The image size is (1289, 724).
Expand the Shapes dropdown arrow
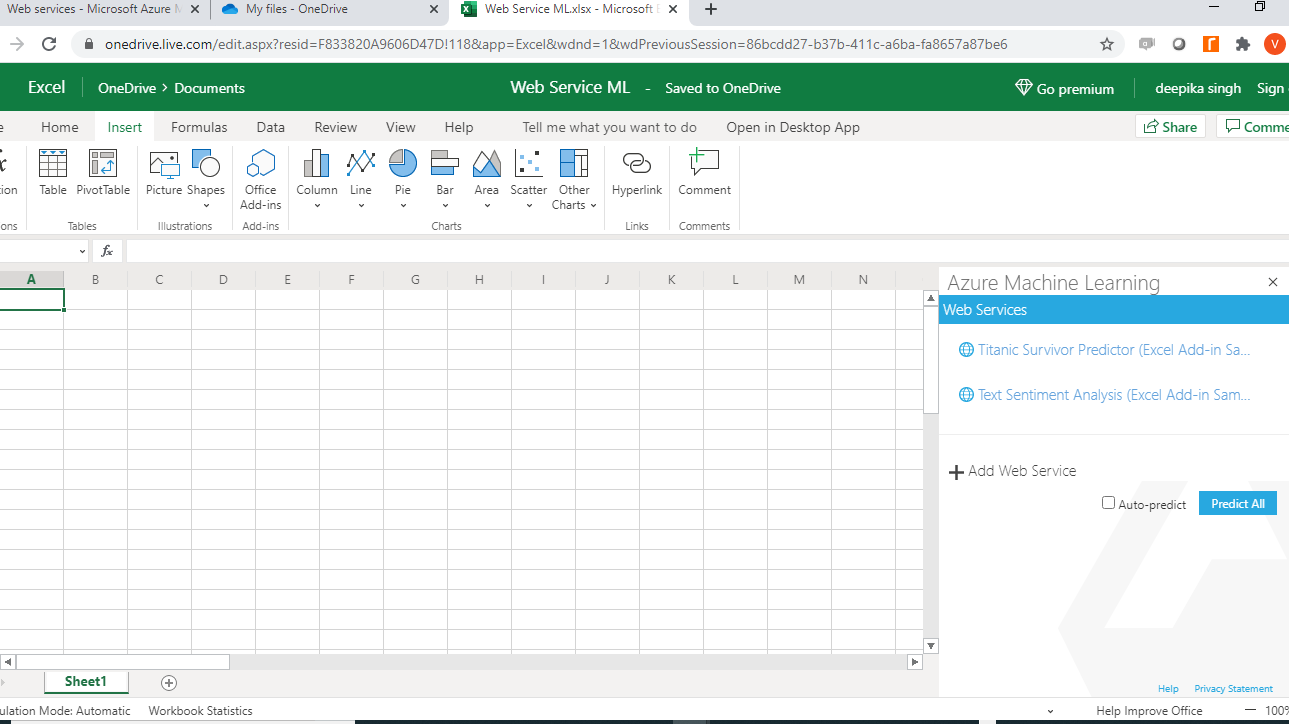pyautogui.click(x=206, y=206)
